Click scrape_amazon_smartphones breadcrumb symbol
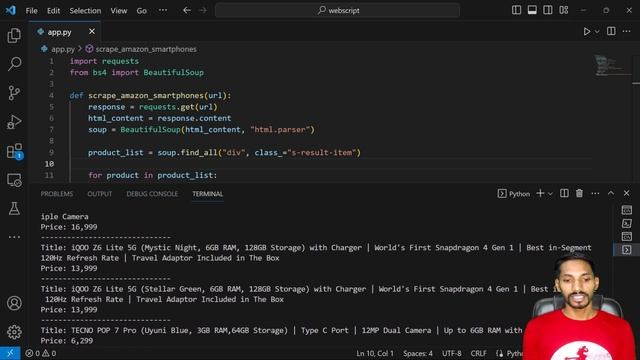This screenshot has height=360, width=640. (146, 49)
